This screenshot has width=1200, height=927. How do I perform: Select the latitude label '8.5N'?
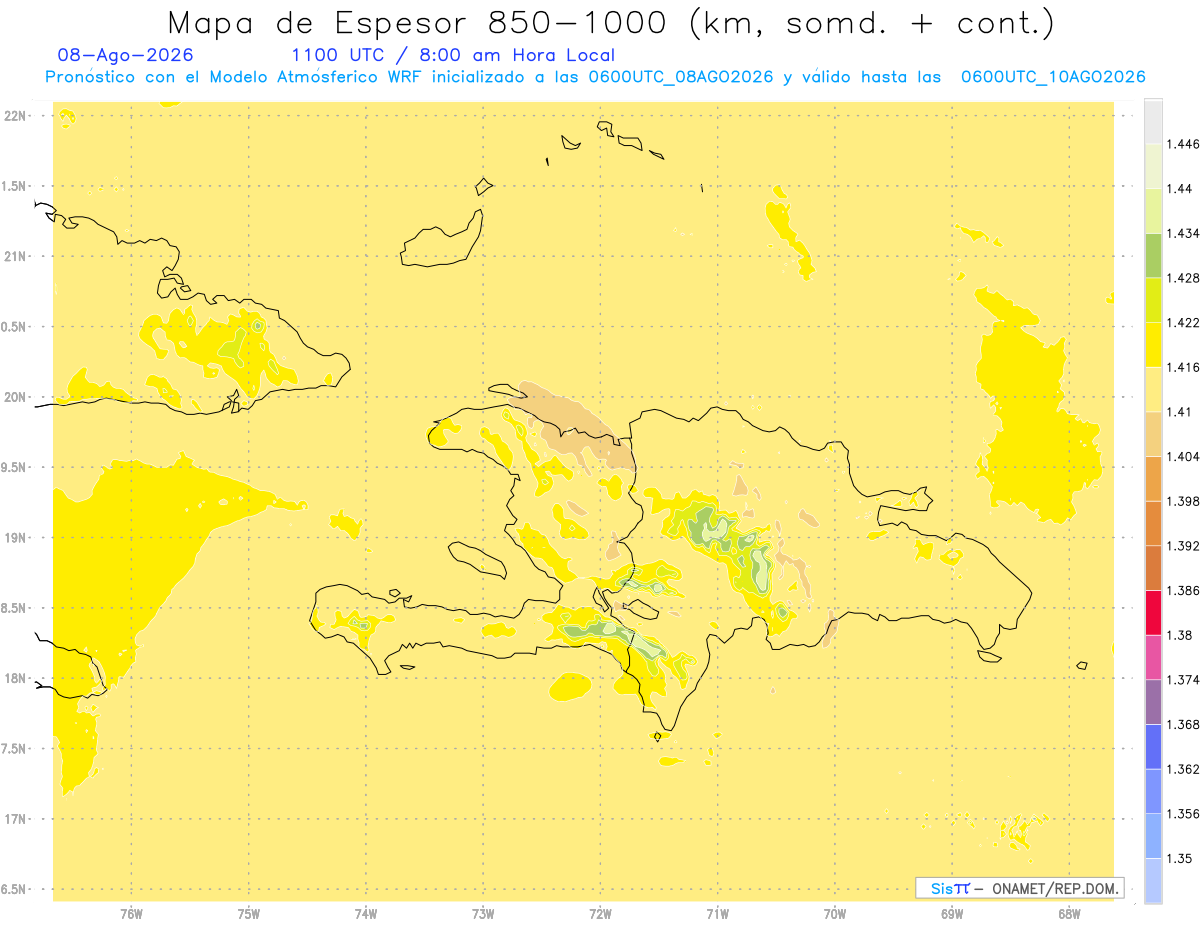tap(15, 609)
